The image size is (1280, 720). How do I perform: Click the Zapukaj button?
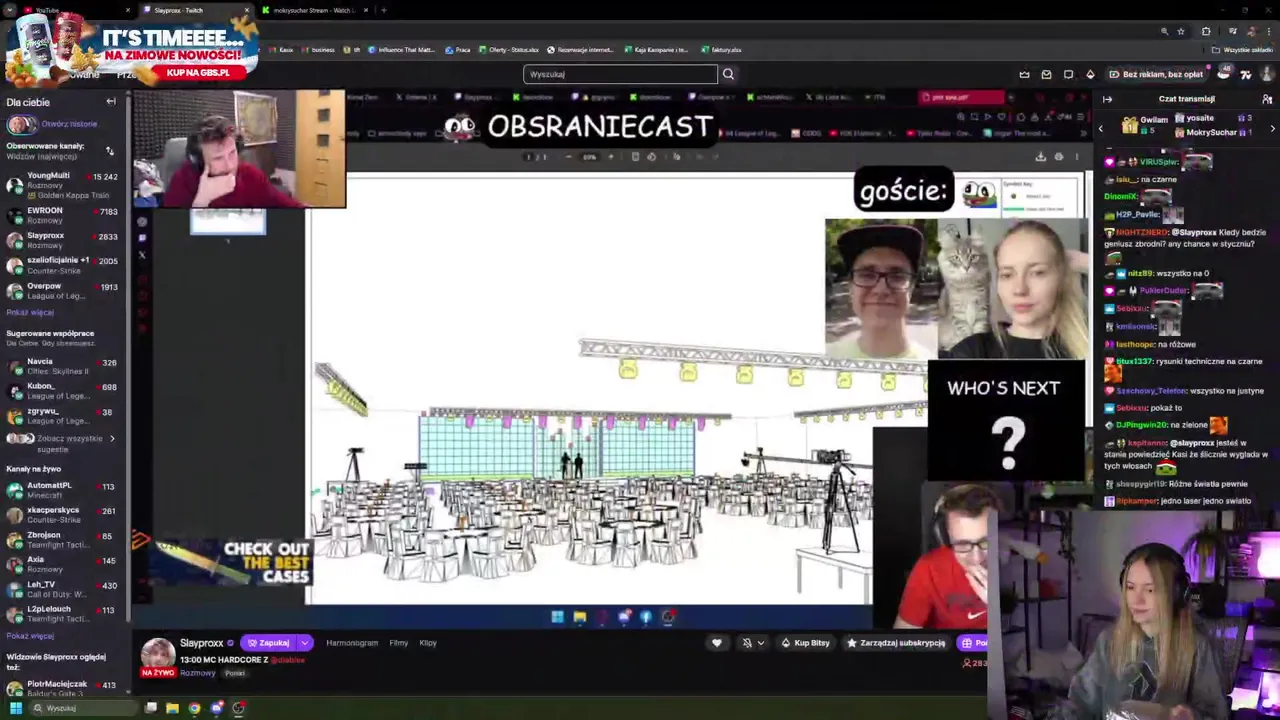(269, 643)
